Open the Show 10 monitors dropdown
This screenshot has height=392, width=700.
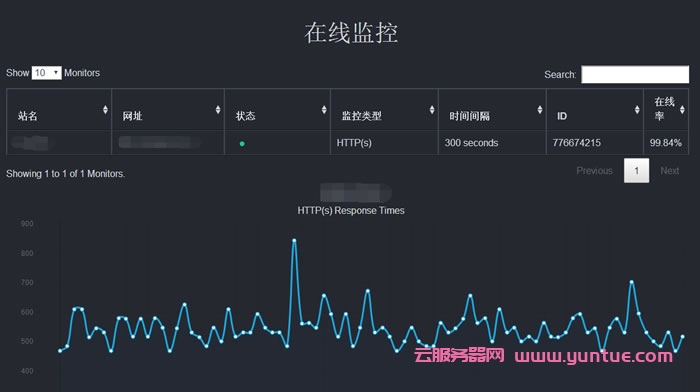click(x=46, y=73)
